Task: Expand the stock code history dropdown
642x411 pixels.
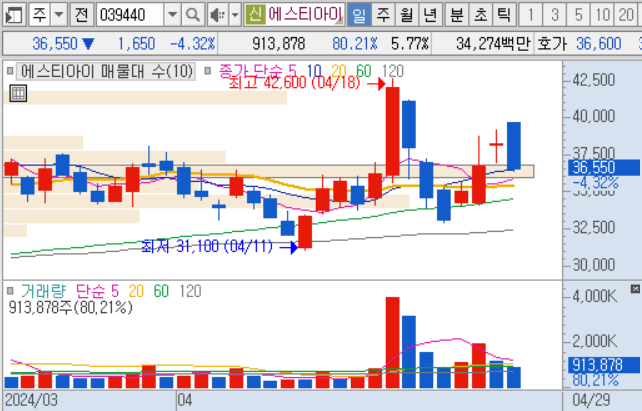Action: 172,15
